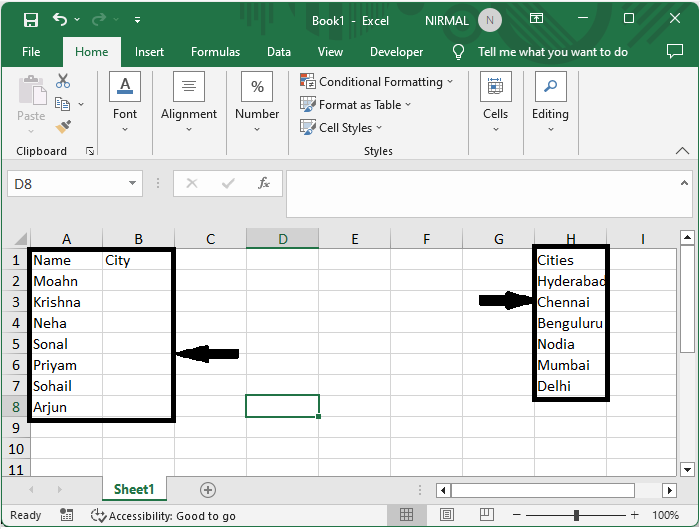Click the Mumbai cell

(571, 365)
